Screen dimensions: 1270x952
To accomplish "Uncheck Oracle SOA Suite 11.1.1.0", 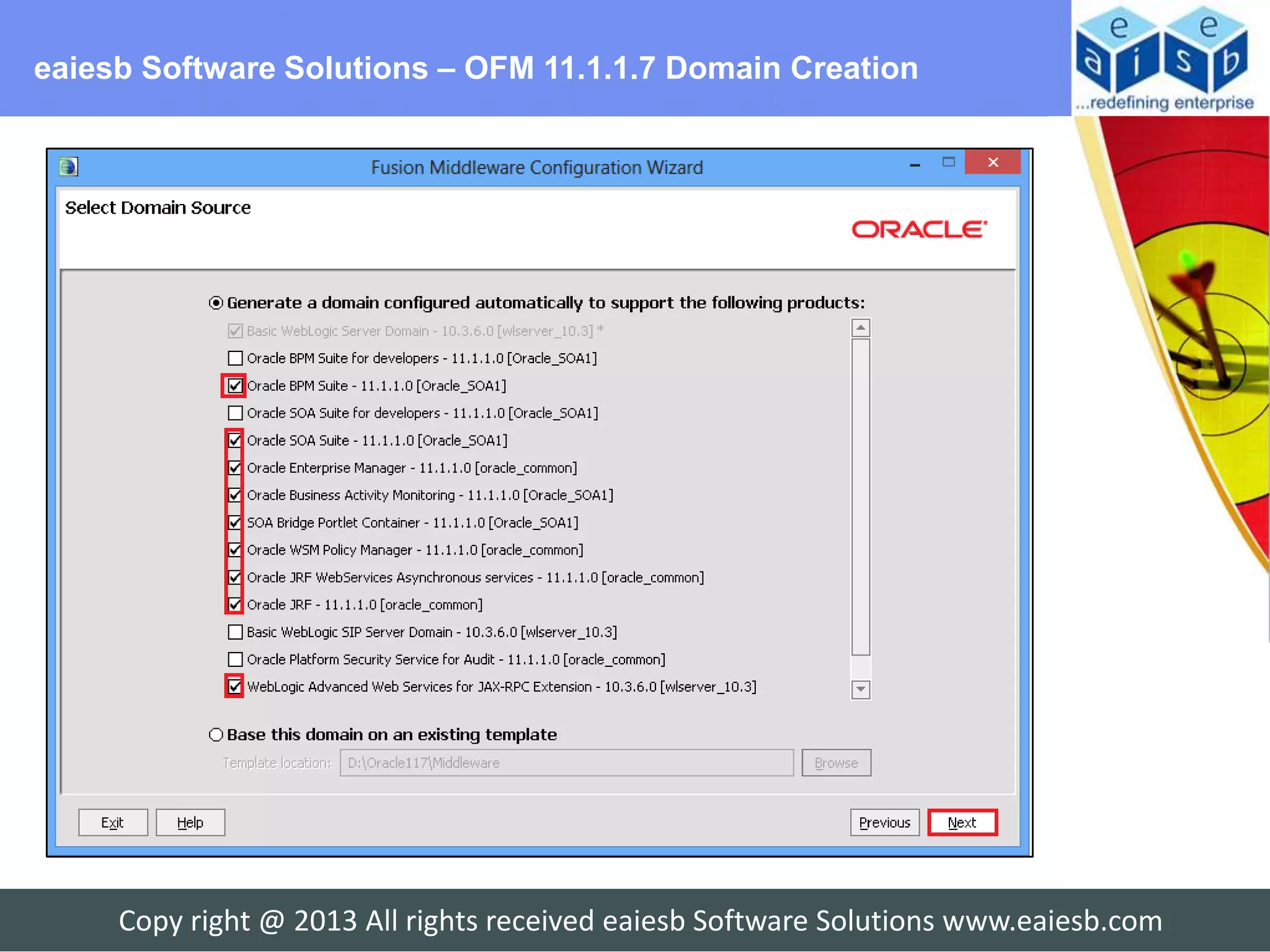I will [235, 441].
